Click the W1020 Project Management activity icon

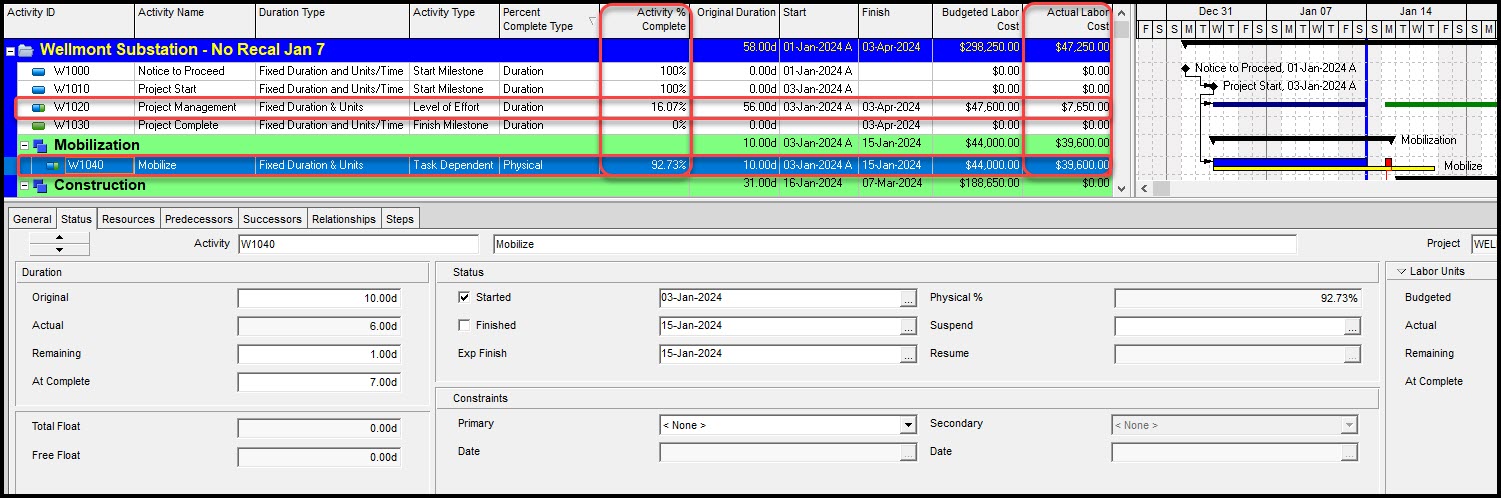point(39,108)
